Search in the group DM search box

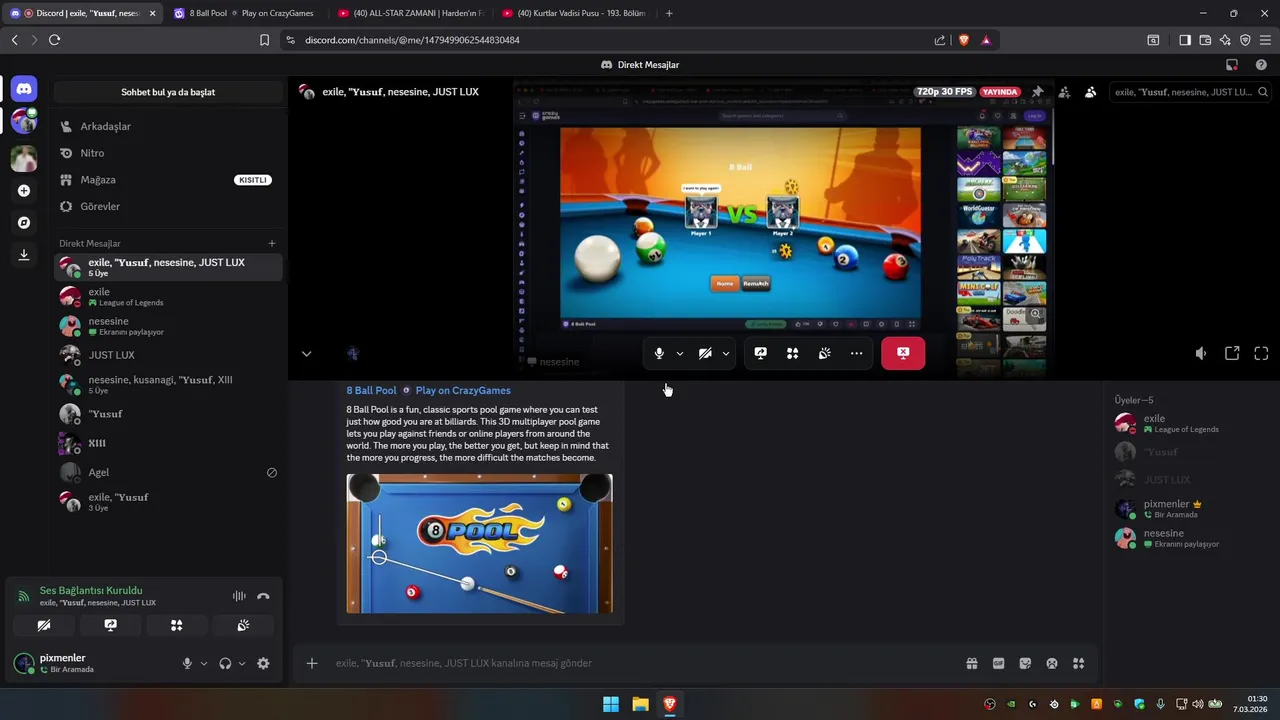pos(1190,92)
